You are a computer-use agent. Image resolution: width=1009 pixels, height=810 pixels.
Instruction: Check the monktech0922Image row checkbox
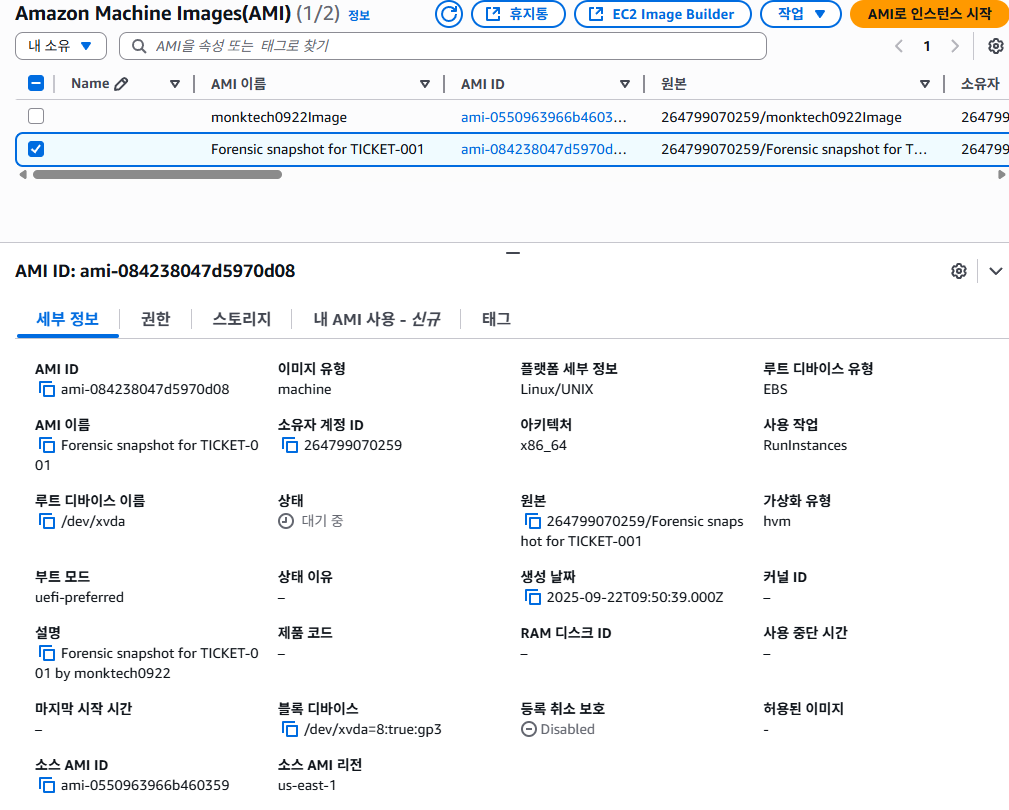[x=36, y=116]
